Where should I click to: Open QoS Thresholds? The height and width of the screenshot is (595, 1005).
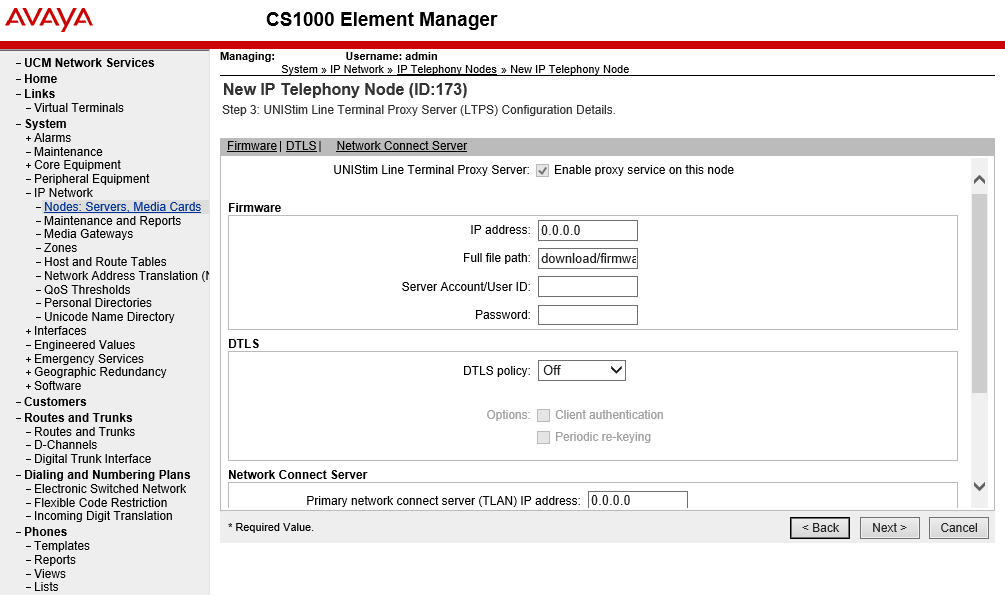tap(87, 290)
